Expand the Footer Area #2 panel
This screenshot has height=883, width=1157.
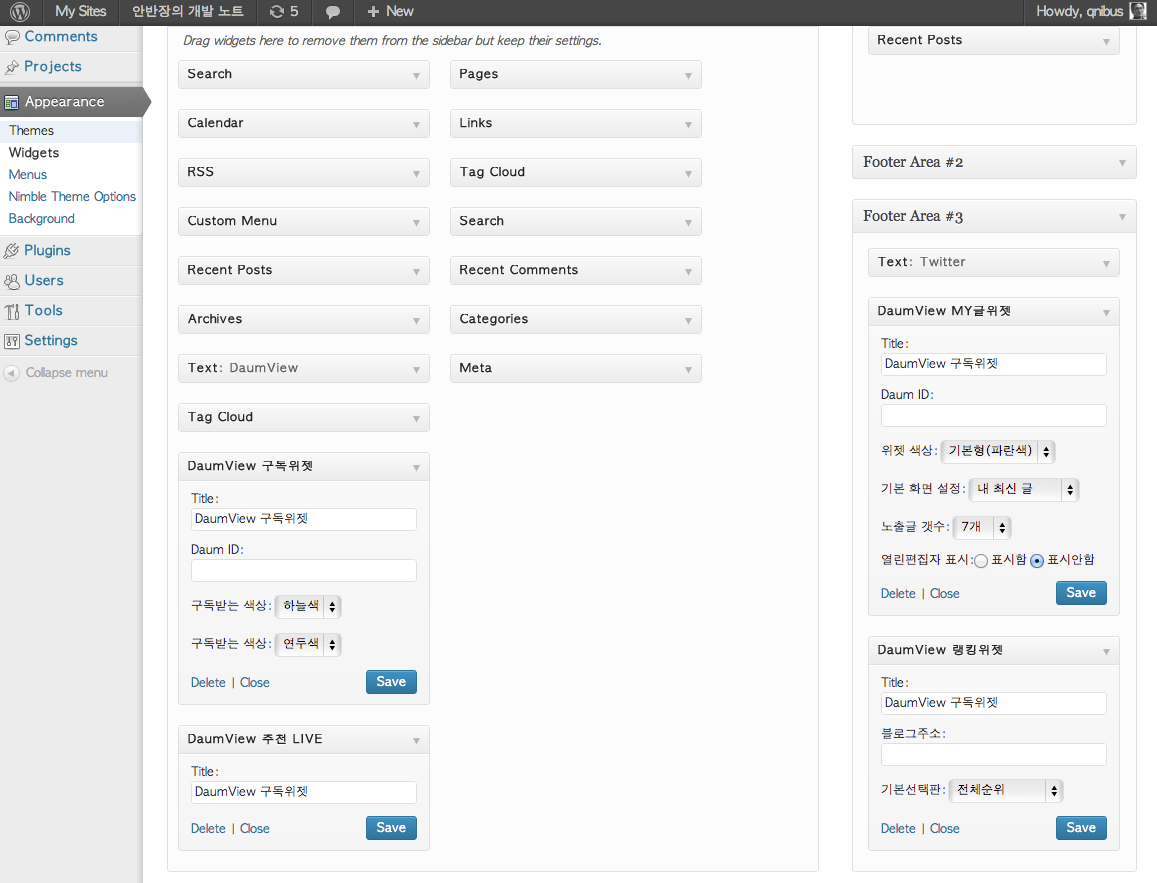pos(994,162)
